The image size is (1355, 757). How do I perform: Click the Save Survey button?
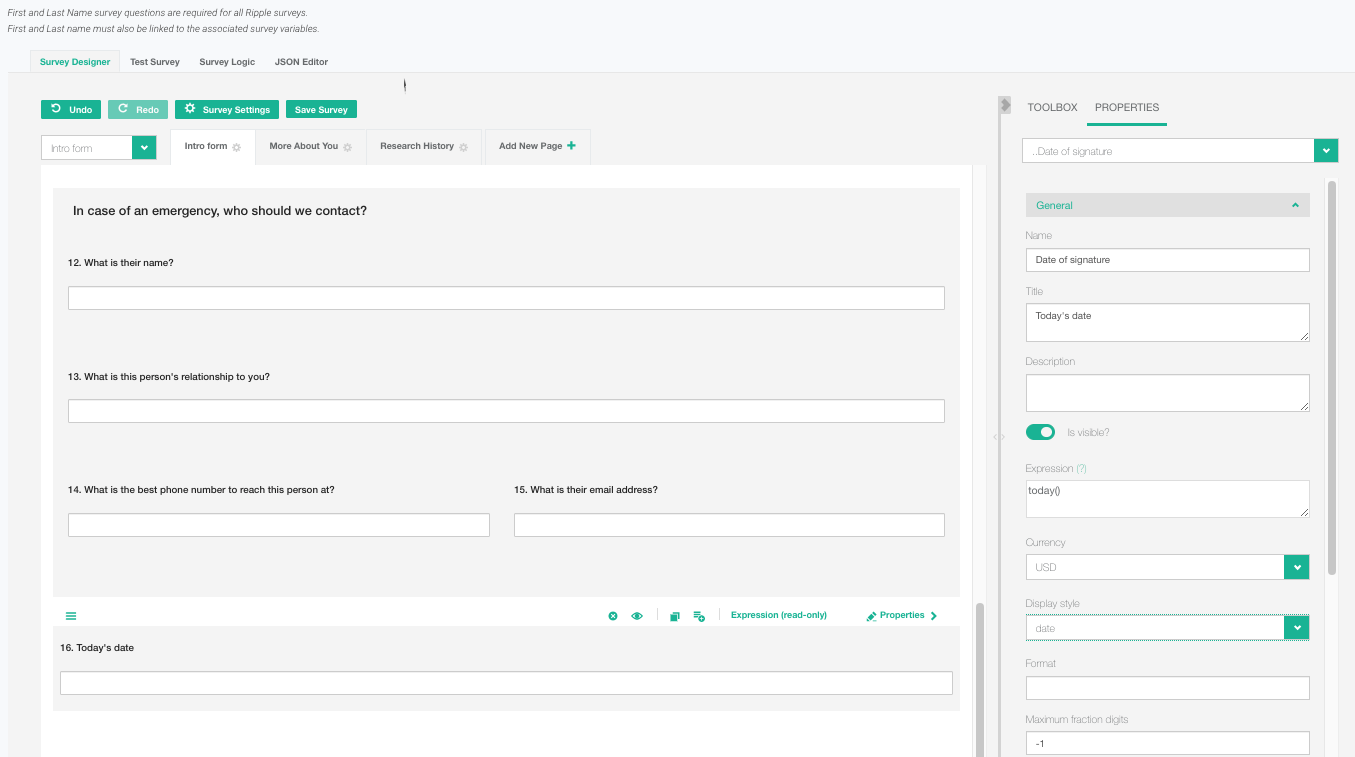[x=321, y=110]
